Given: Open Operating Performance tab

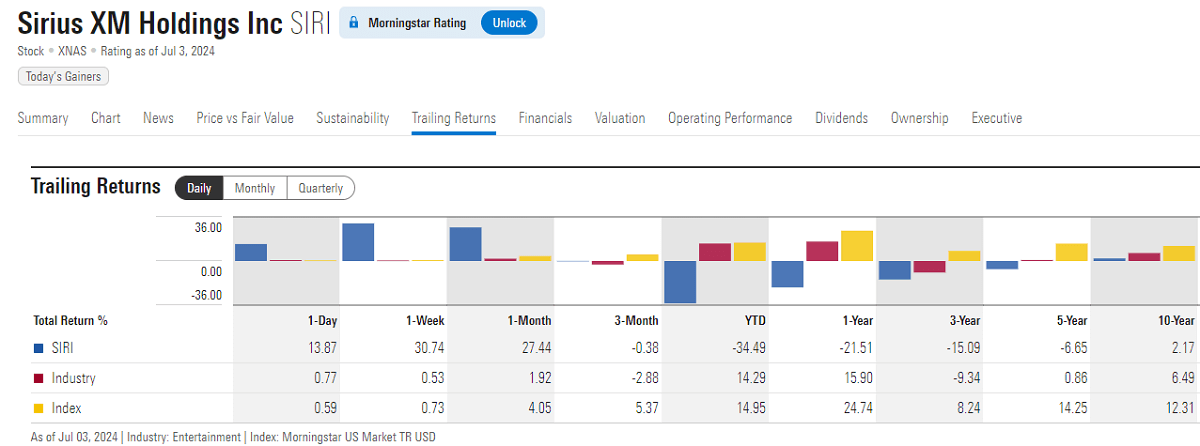Looking at the screenshot, I should point(730,118).
